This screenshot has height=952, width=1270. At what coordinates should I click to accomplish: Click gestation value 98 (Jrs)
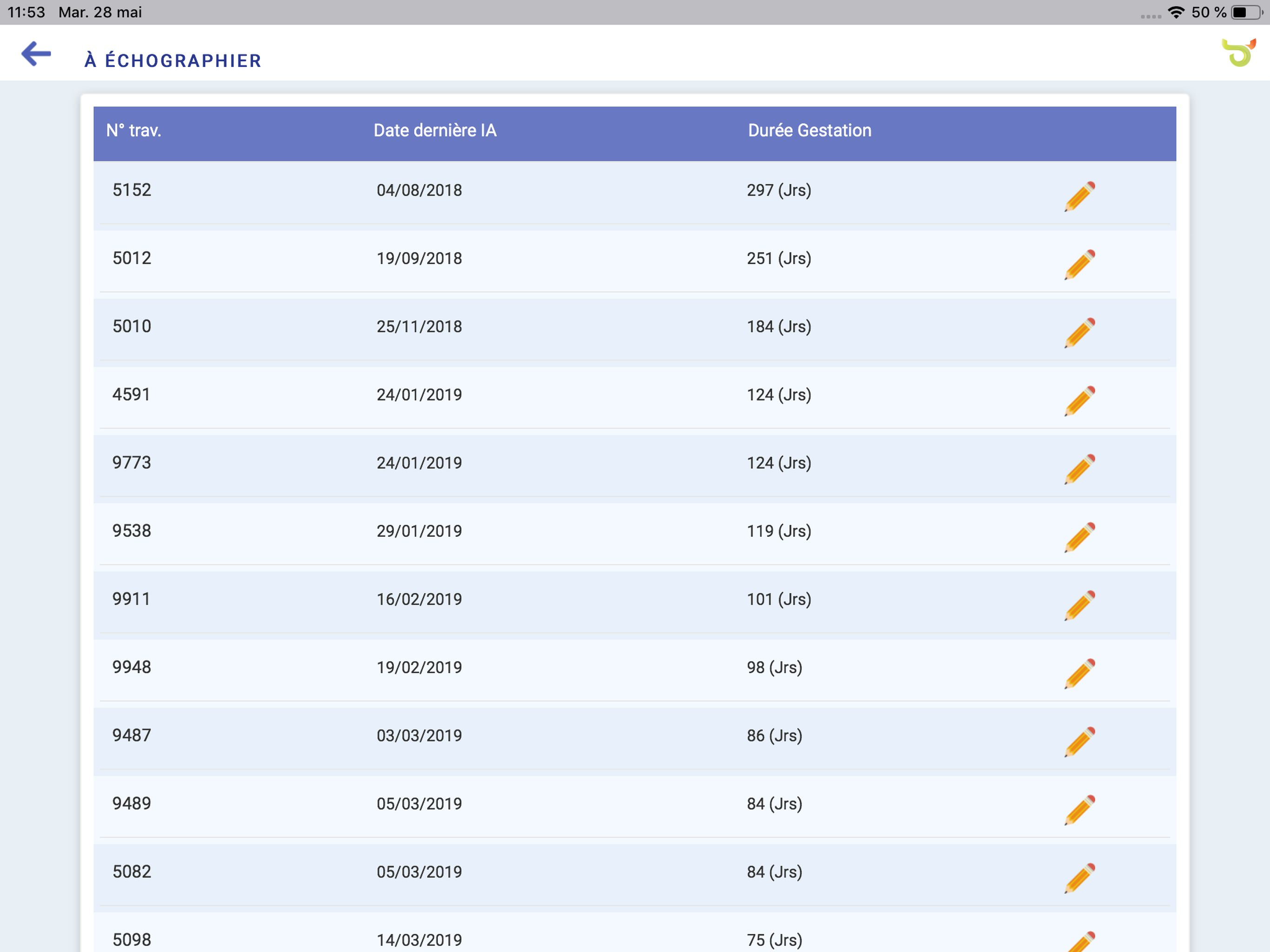(774, 668)
